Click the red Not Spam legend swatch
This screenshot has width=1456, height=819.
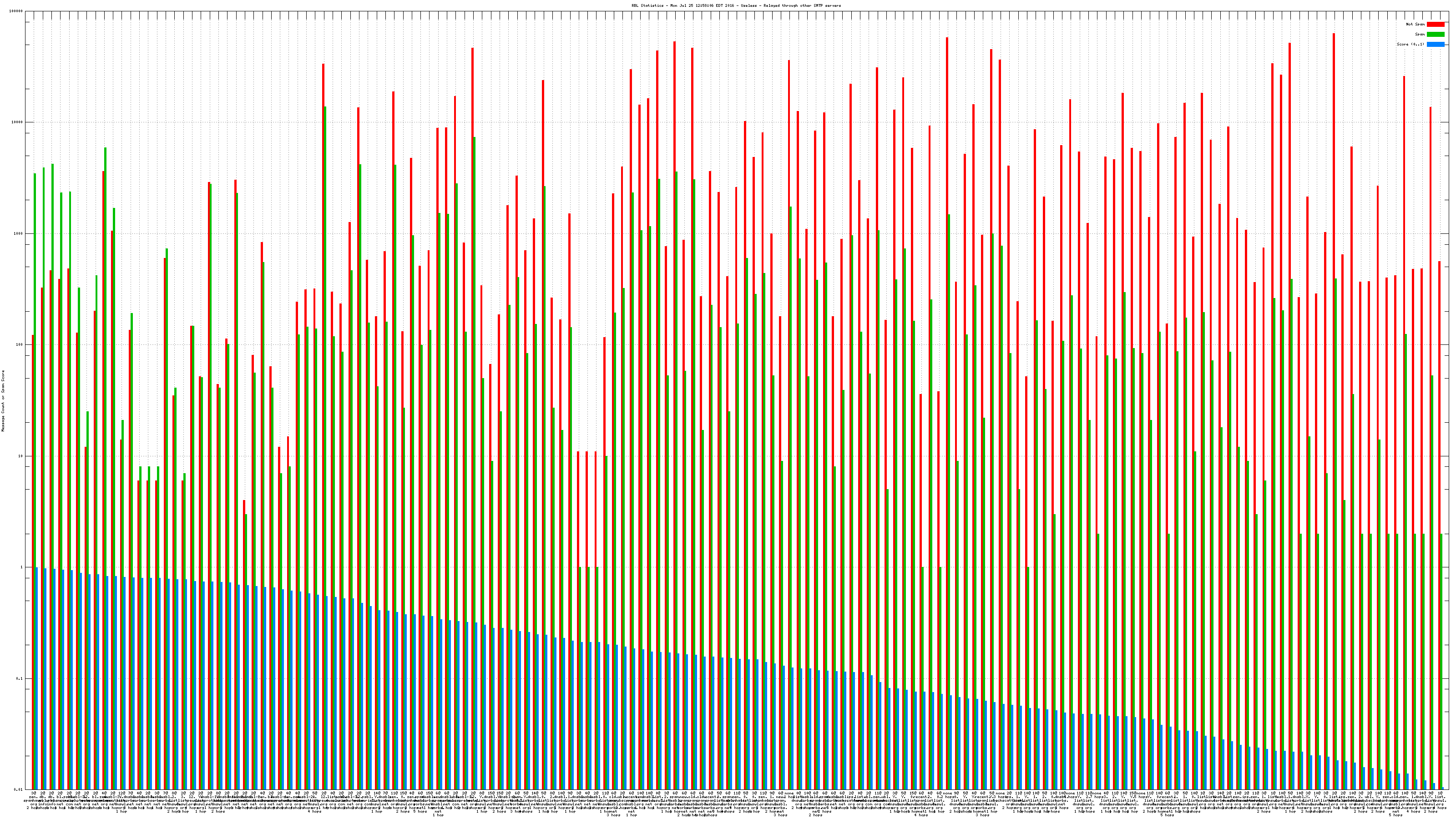1435,24
